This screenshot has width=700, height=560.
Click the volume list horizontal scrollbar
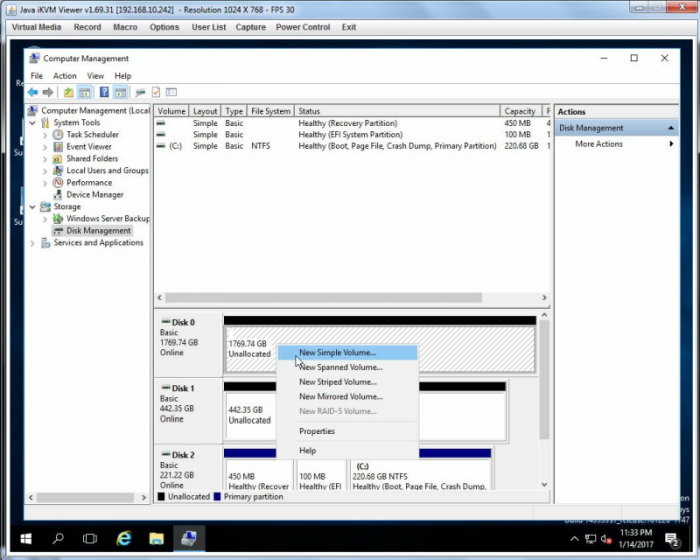coord(323,297)
